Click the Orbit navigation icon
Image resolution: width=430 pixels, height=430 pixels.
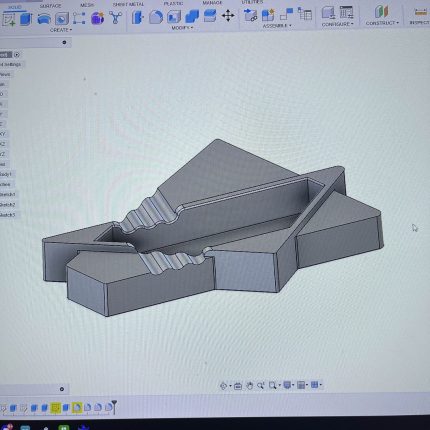(223, 386)
